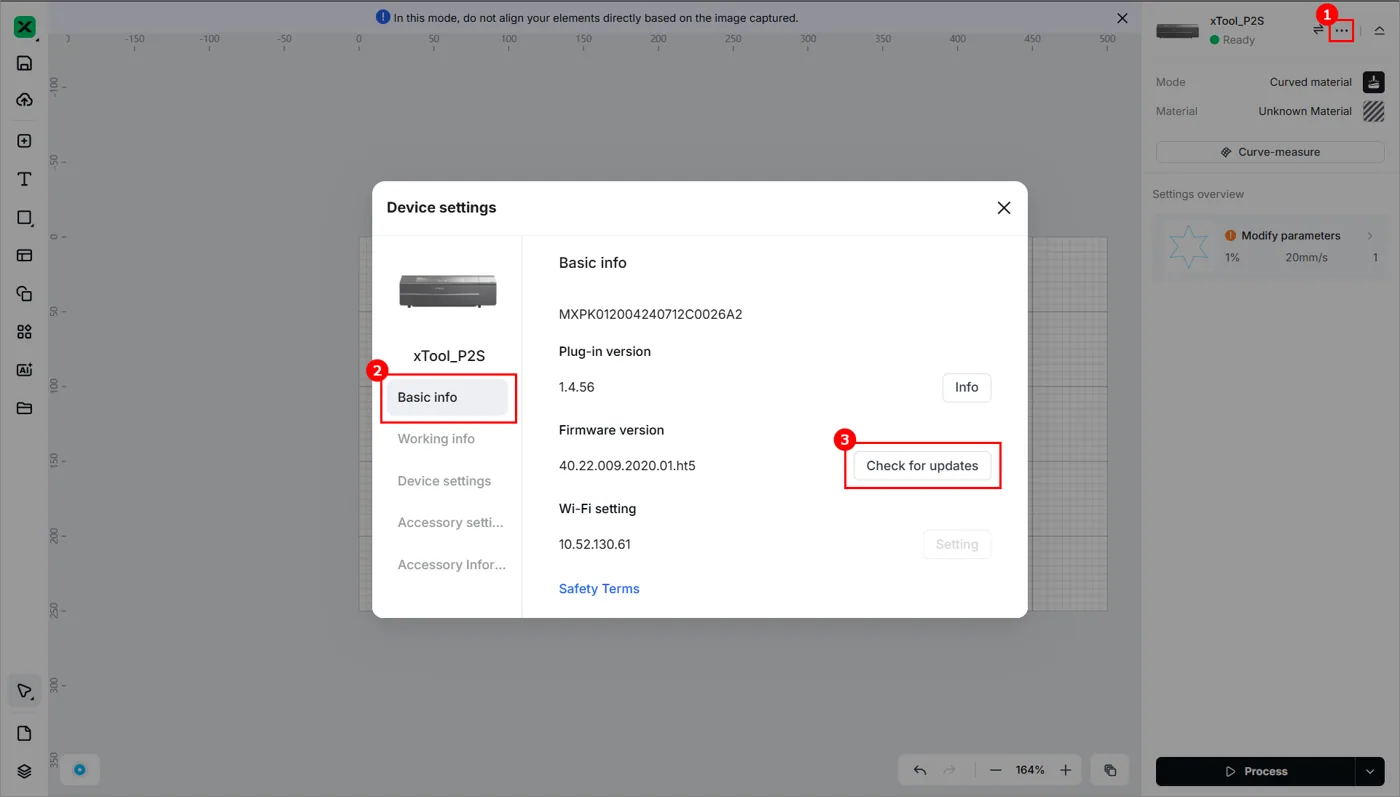Image resolution: width=1400 pixels, height=797 pixels.
Task: Click the save project floppy icon
Action: 24,63
